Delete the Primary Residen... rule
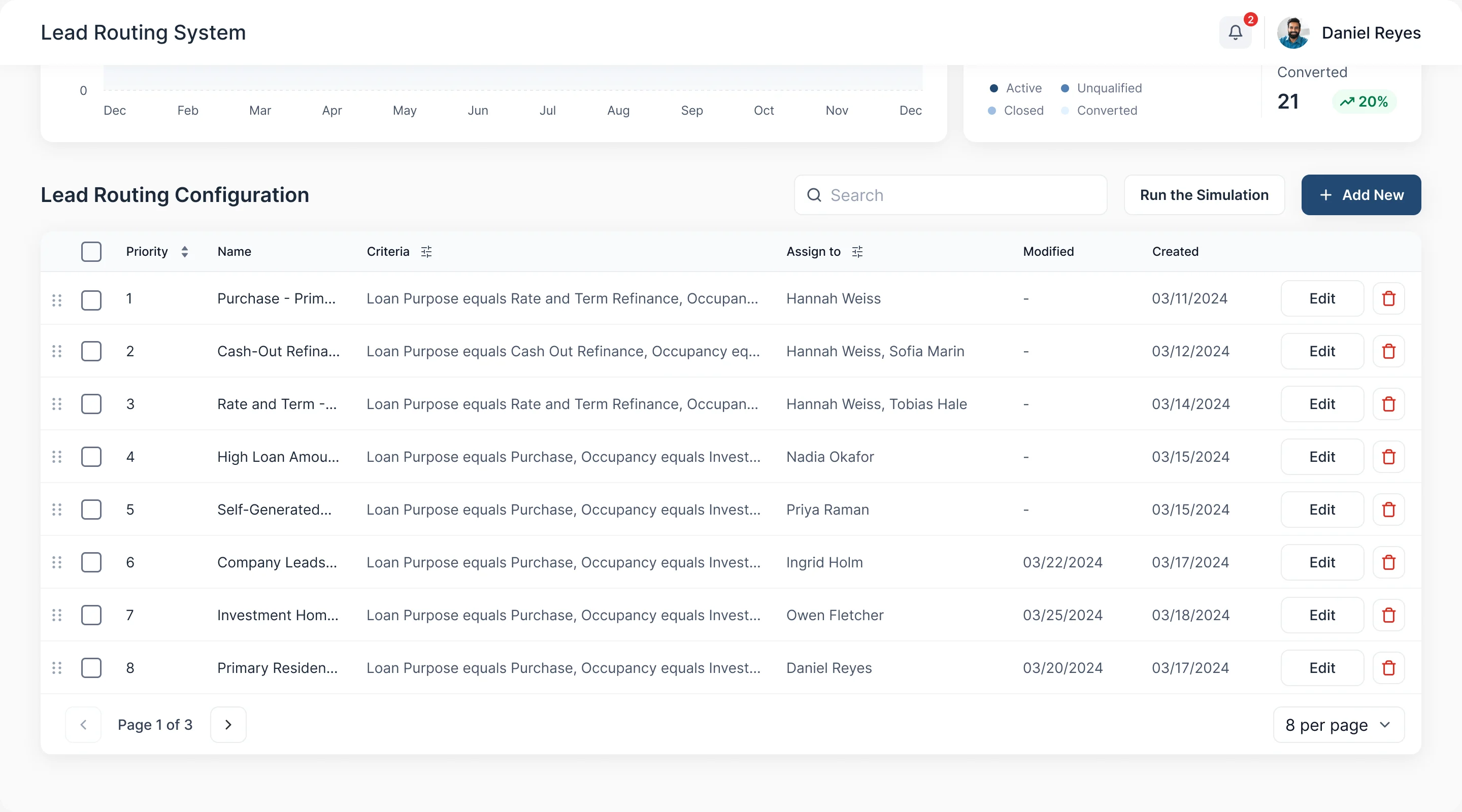 pos(1388,668)
